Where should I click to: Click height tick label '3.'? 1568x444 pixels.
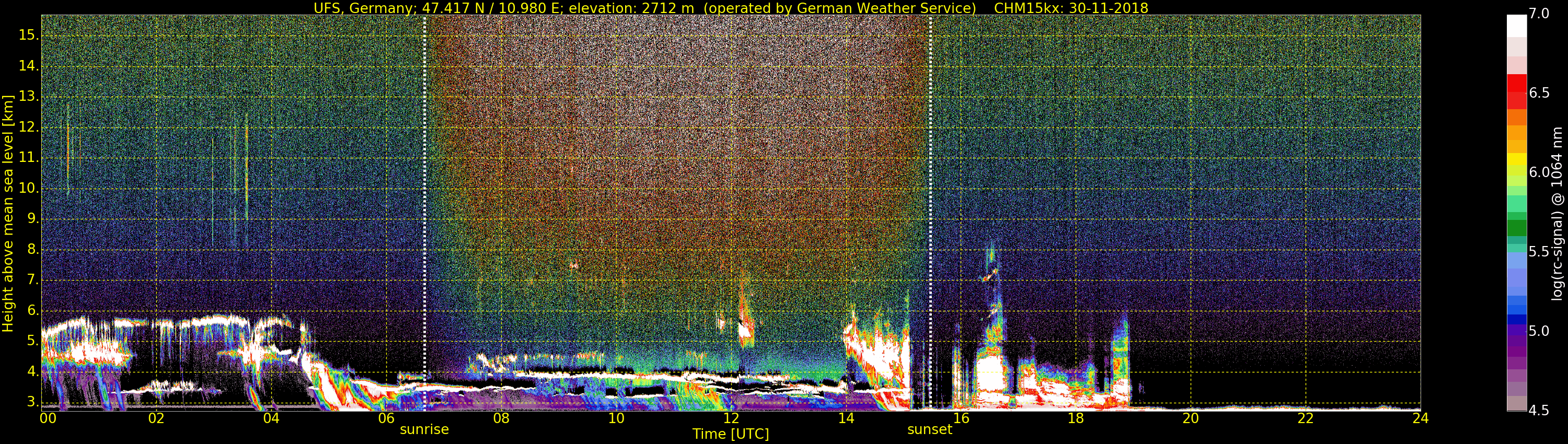[33, 402]
